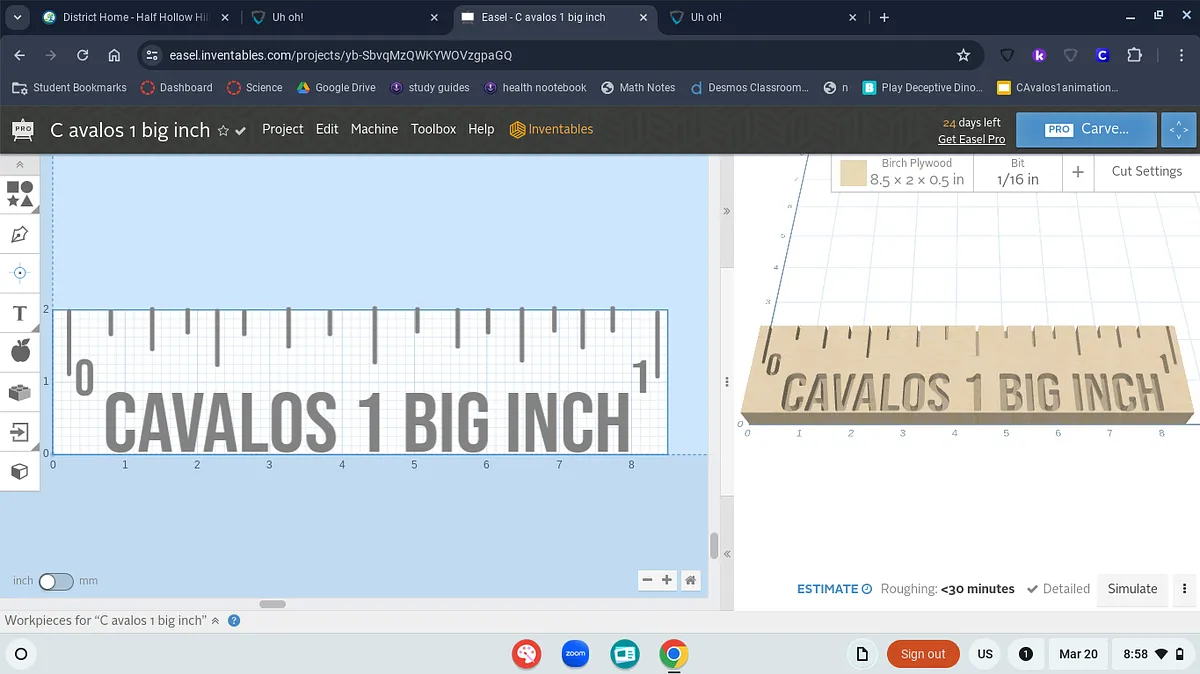Star the project title as favorite
The width and height of the screenshot is (1200, 674).
point(223,130)
